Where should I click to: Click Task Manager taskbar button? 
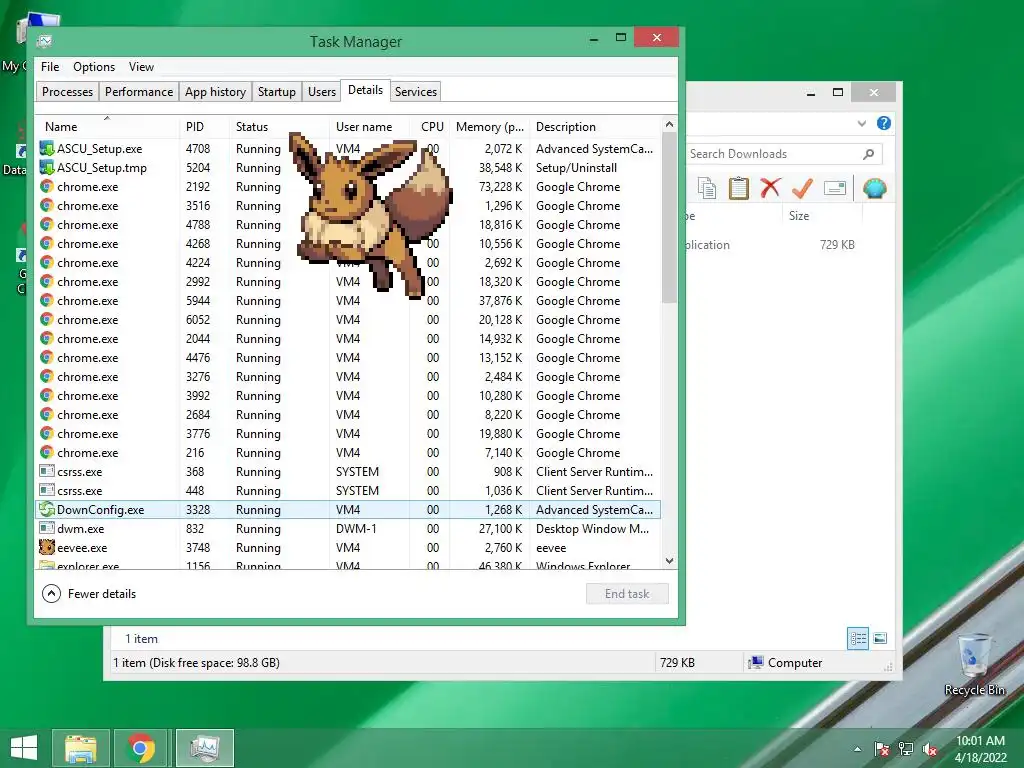(x=204, y=748)
